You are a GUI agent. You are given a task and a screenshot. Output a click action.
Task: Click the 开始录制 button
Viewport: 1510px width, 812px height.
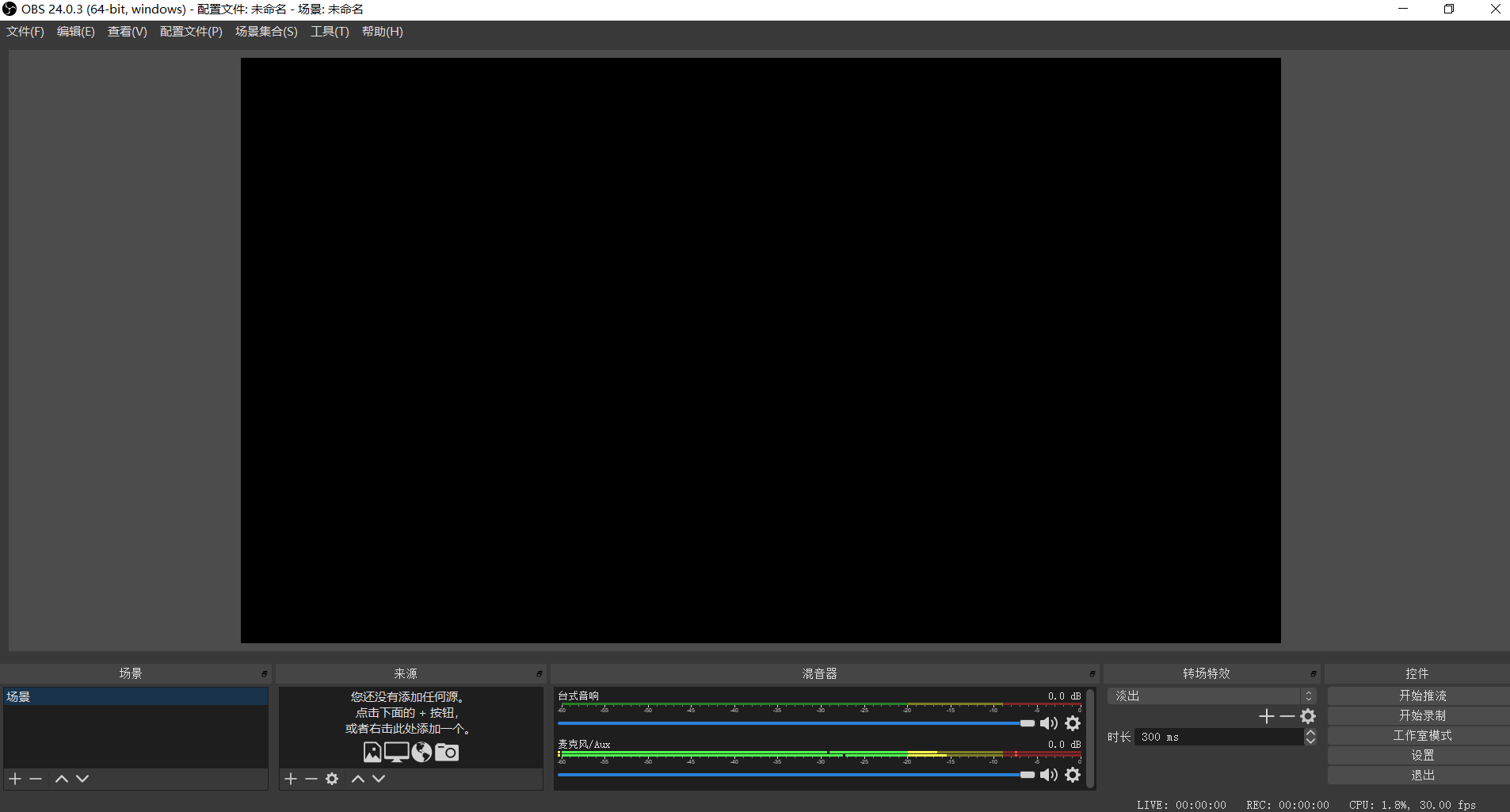coord(1422,715)
